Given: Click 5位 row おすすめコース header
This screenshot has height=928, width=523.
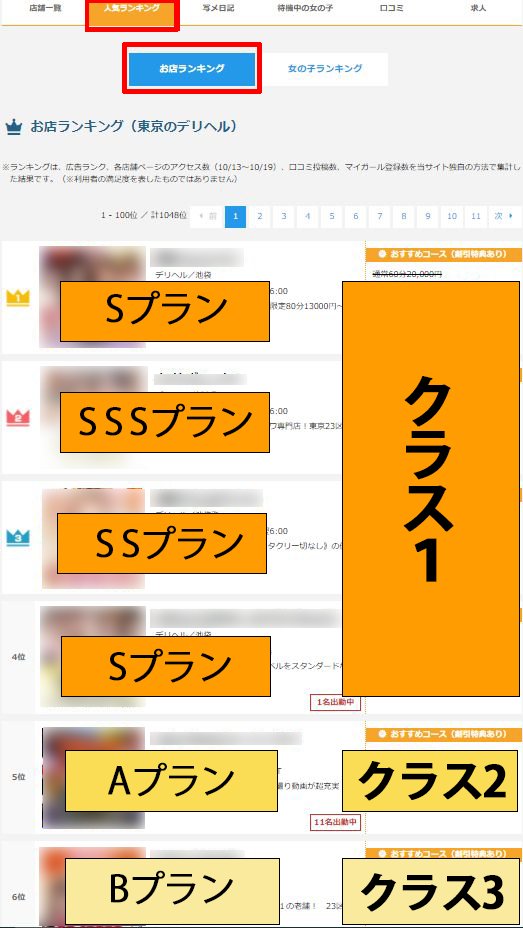Looking at the screenshot, I should 443,734.
